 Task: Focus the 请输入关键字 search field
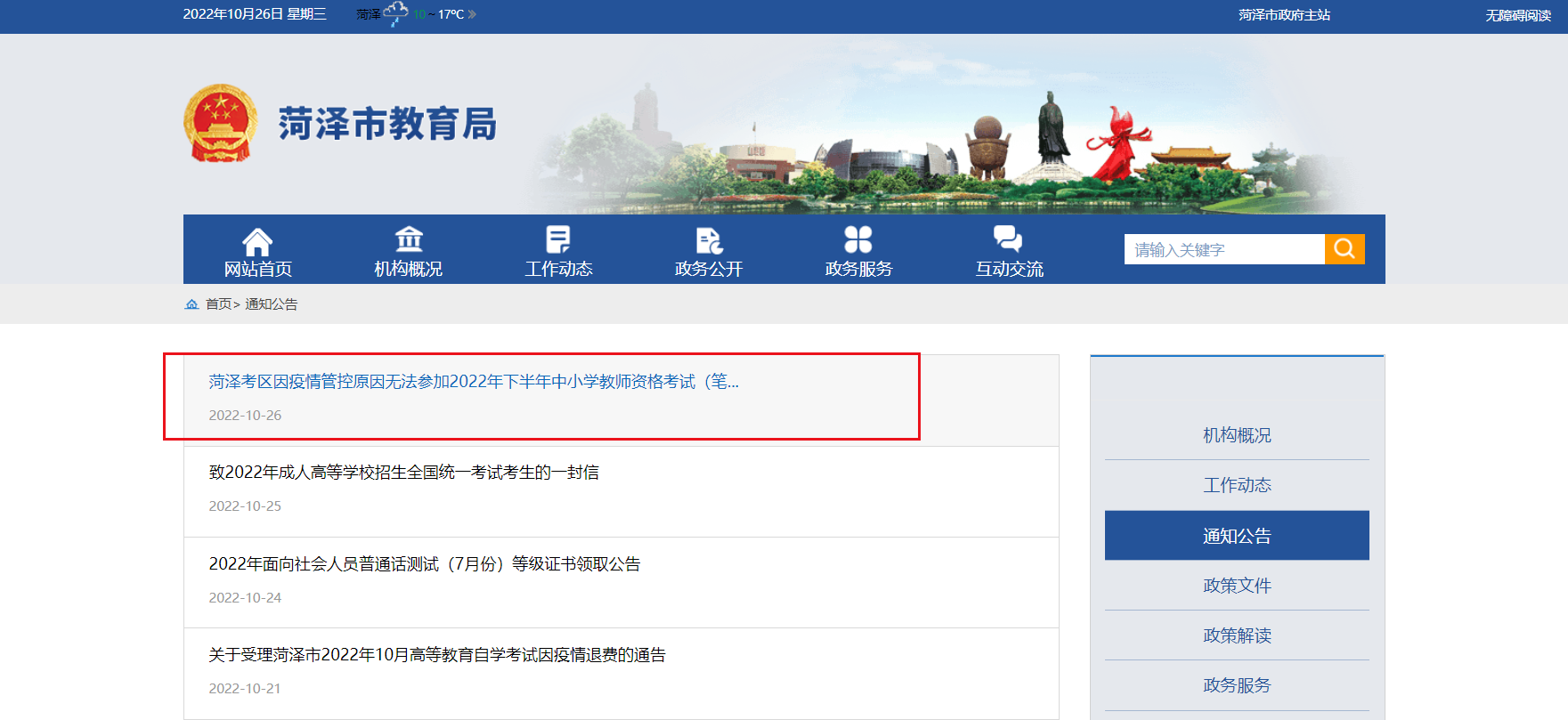click(1224, 249)
